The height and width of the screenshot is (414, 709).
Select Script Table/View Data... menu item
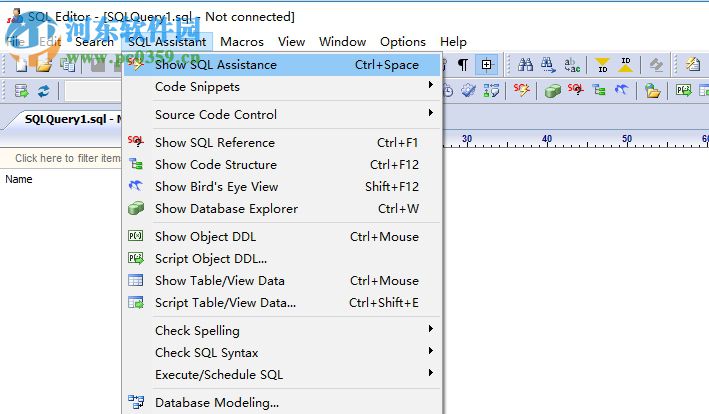tap(283, 302)
